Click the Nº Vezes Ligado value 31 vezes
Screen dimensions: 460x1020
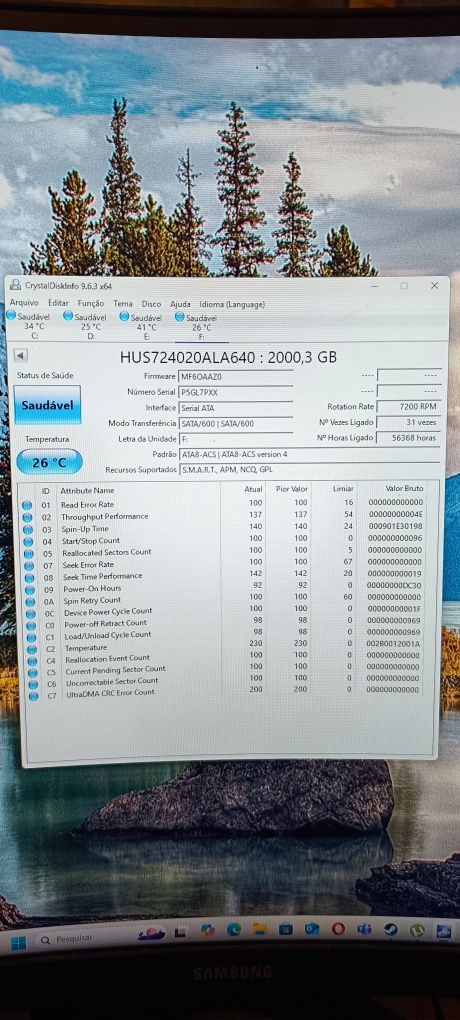409,422
